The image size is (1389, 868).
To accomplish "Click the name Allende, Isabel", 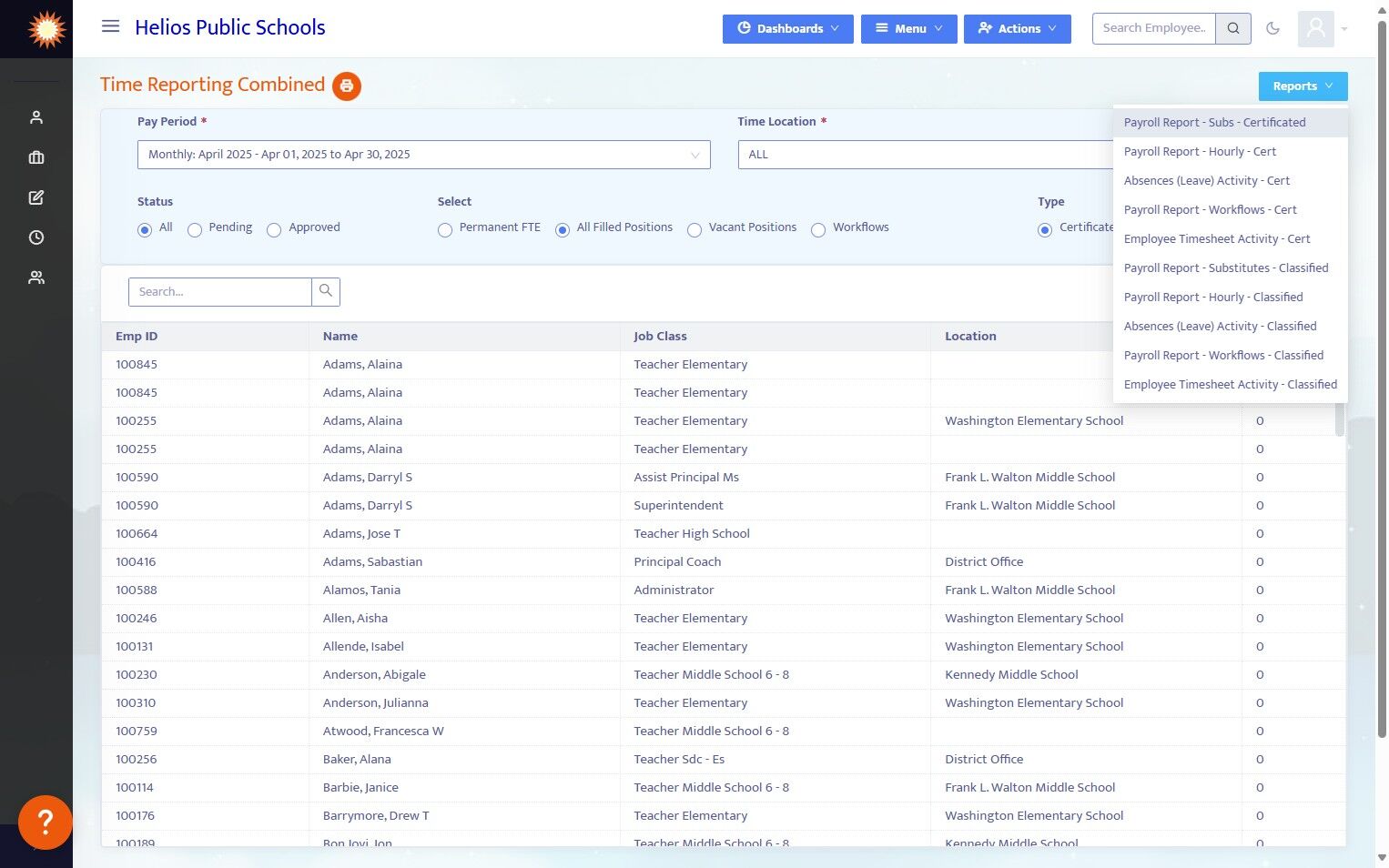I will click(x=363, y=647).
